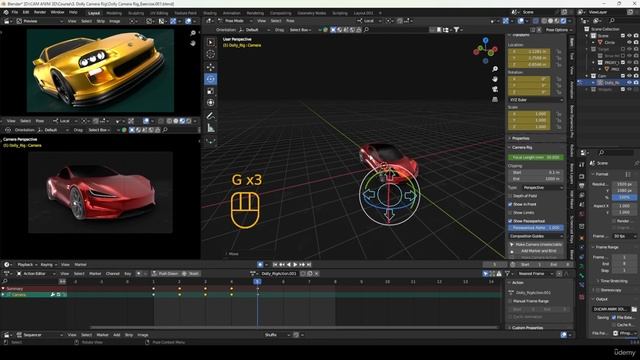Enable Manual Frame Range checkbox
640x360 pixels.
[510, 301]
